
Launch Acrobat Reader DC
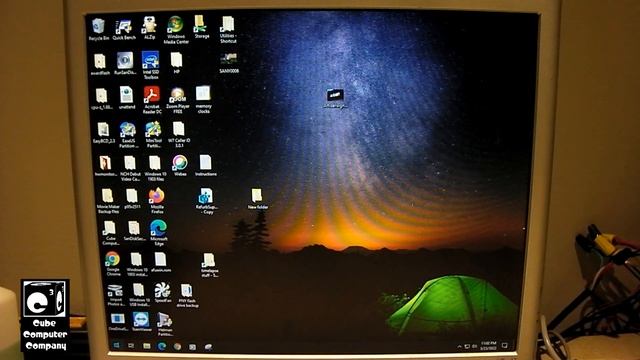click(152, 100)
